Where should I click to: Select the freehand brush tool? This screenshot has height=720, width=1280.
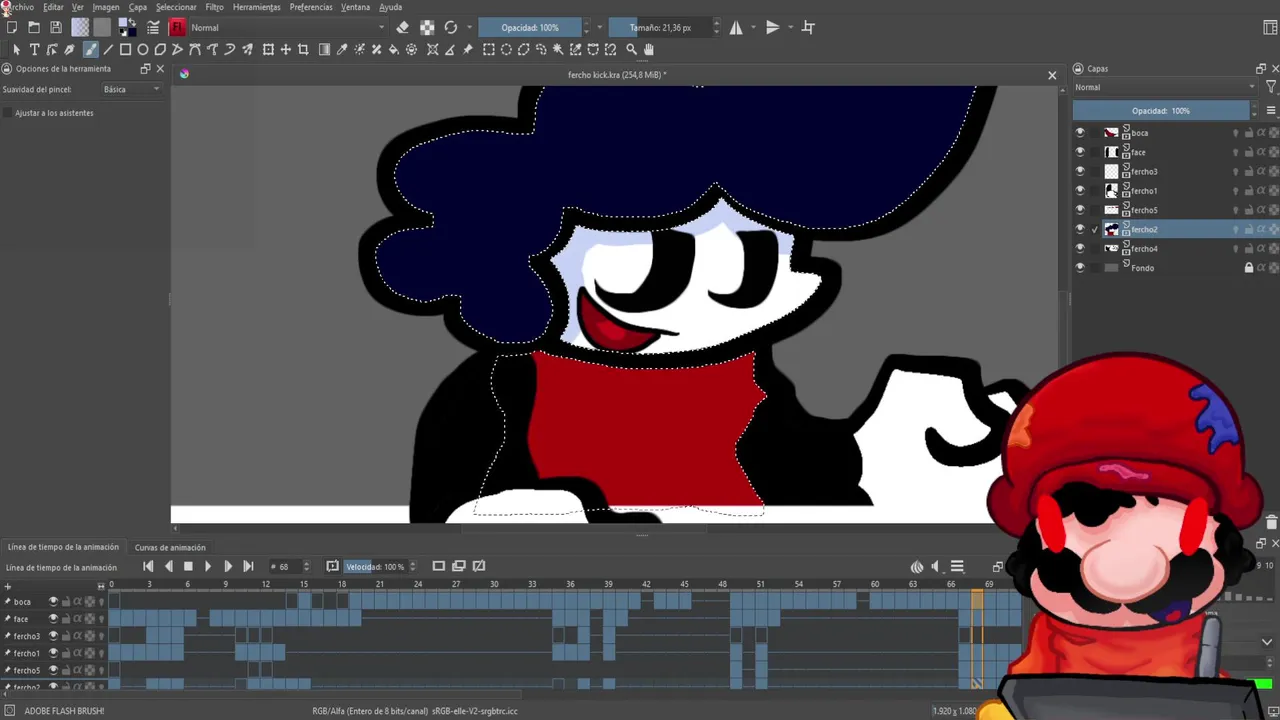pyautogui.click(x=90, y=49)
